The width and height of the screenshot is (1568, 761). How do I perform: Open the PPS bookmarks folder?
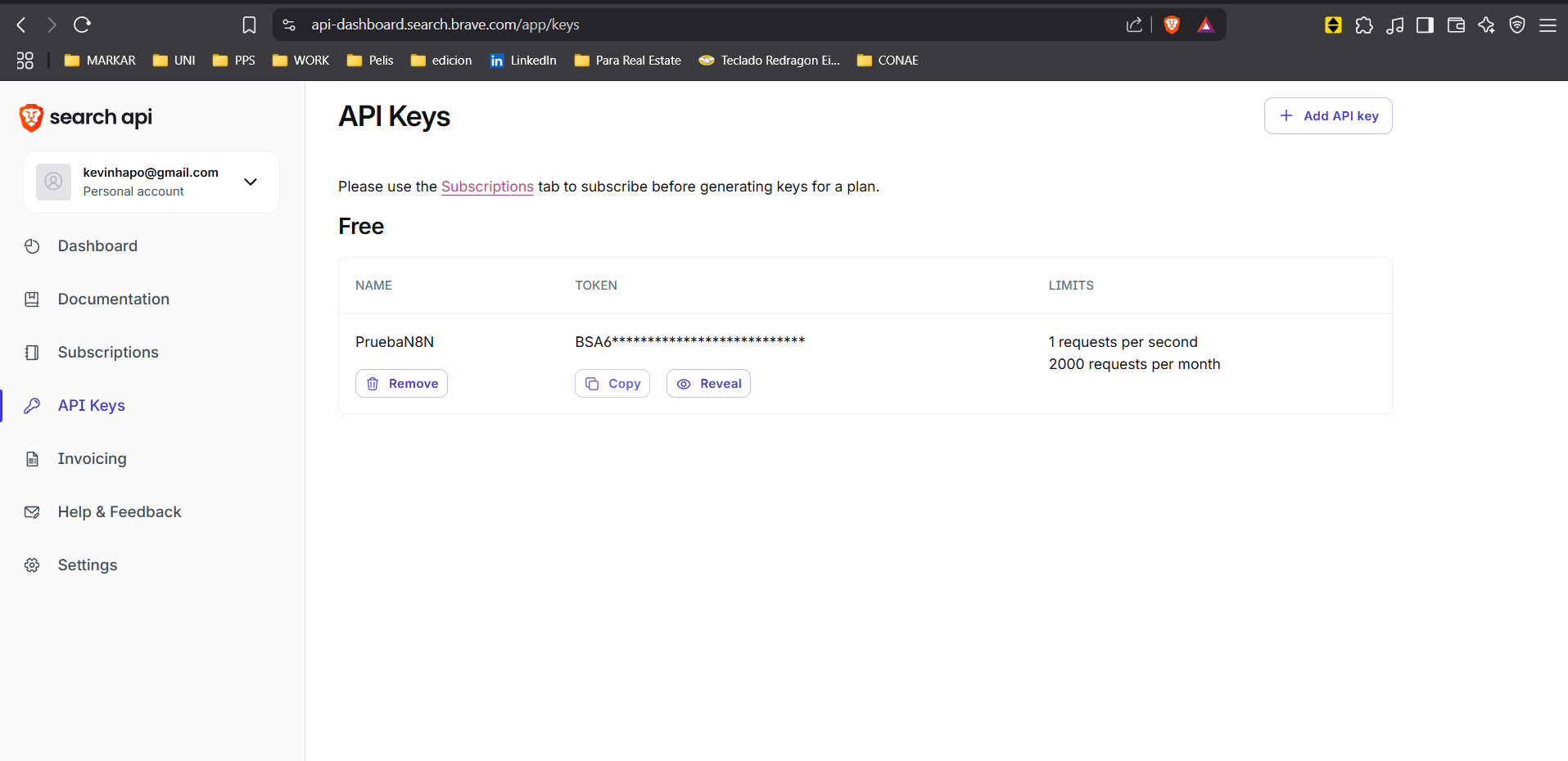233,61
